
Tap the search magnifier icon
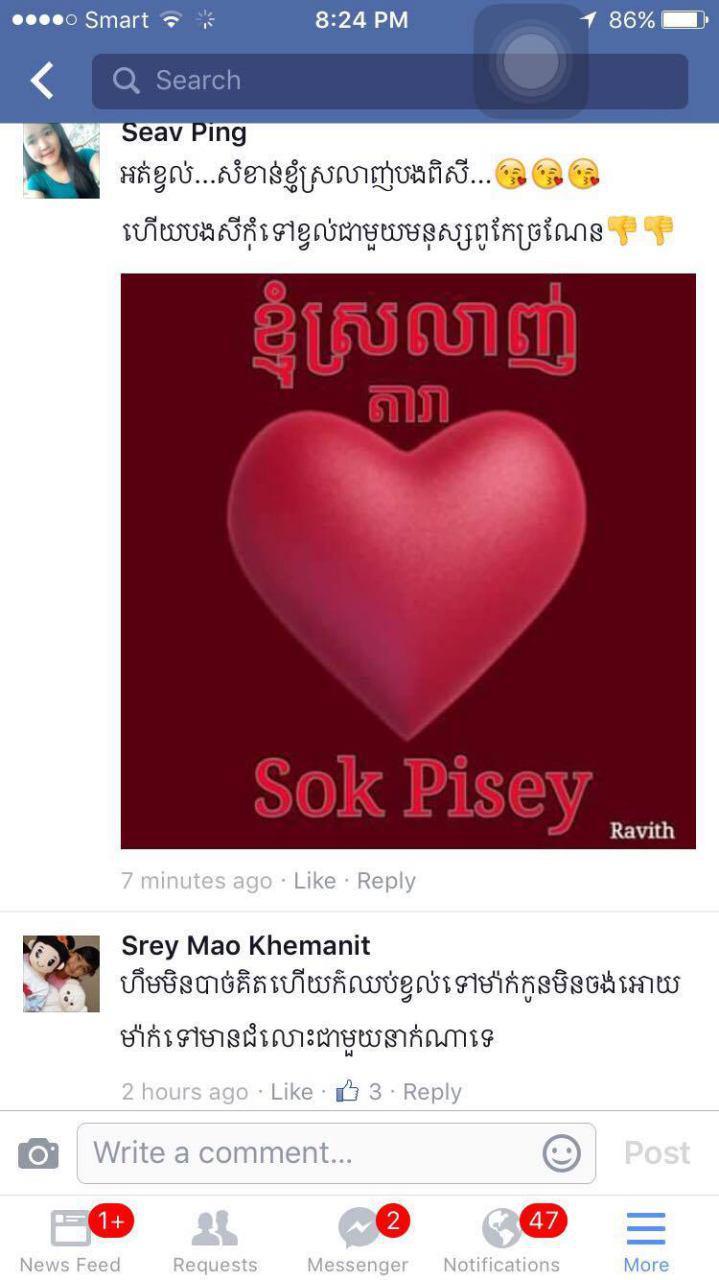coord(126,81)
